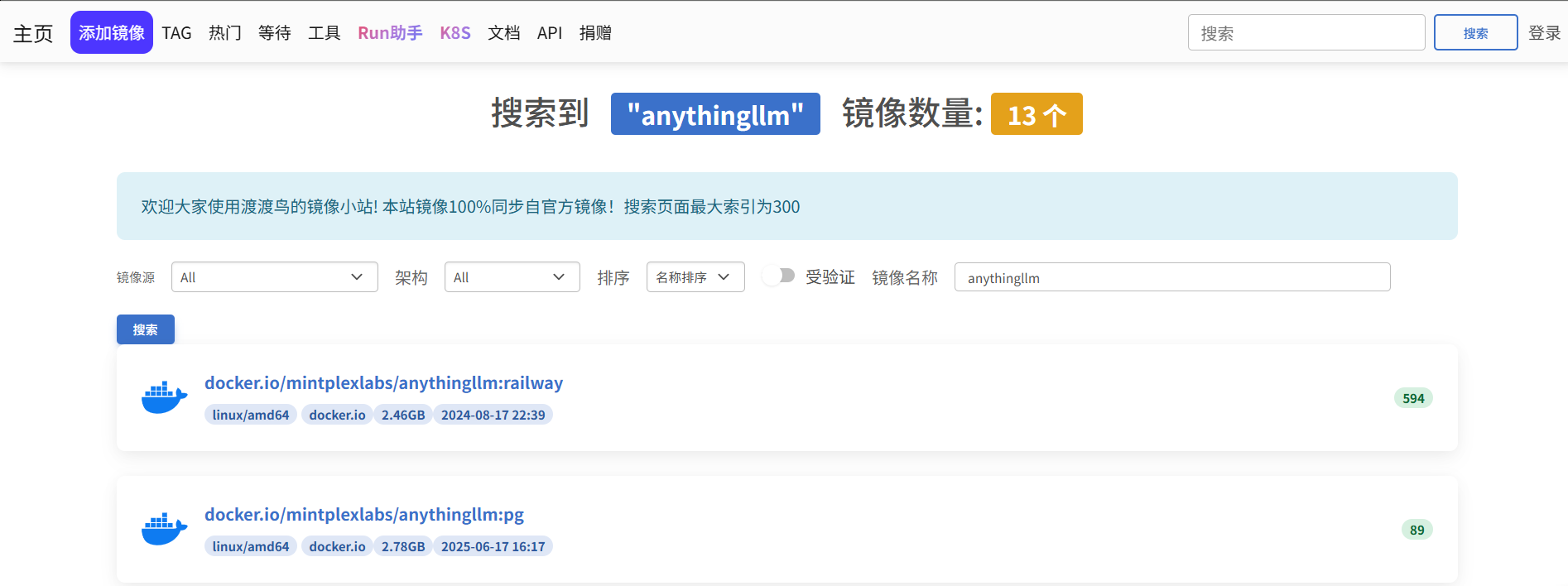The width and height of the screenshot is (1568, 586).
Task: Click the 2.46GB size tag
Action: pyautogui.click(x=403, y=415)
